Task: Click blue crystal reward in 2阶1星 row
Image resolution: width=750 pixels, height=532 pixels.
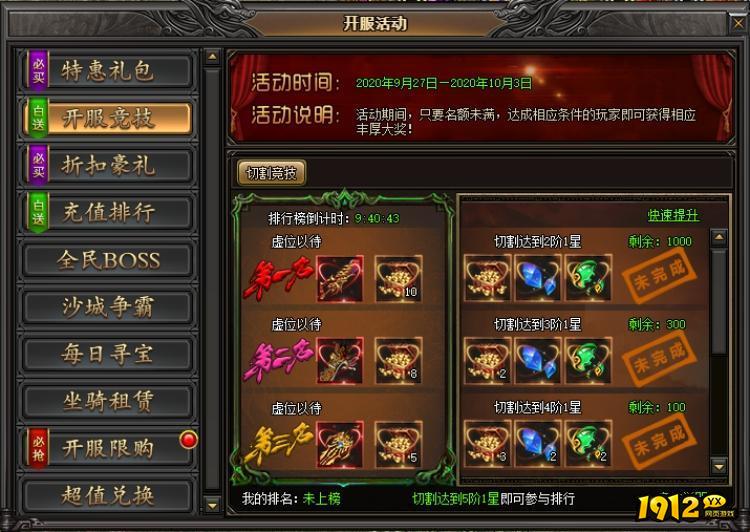Action: 538,278
